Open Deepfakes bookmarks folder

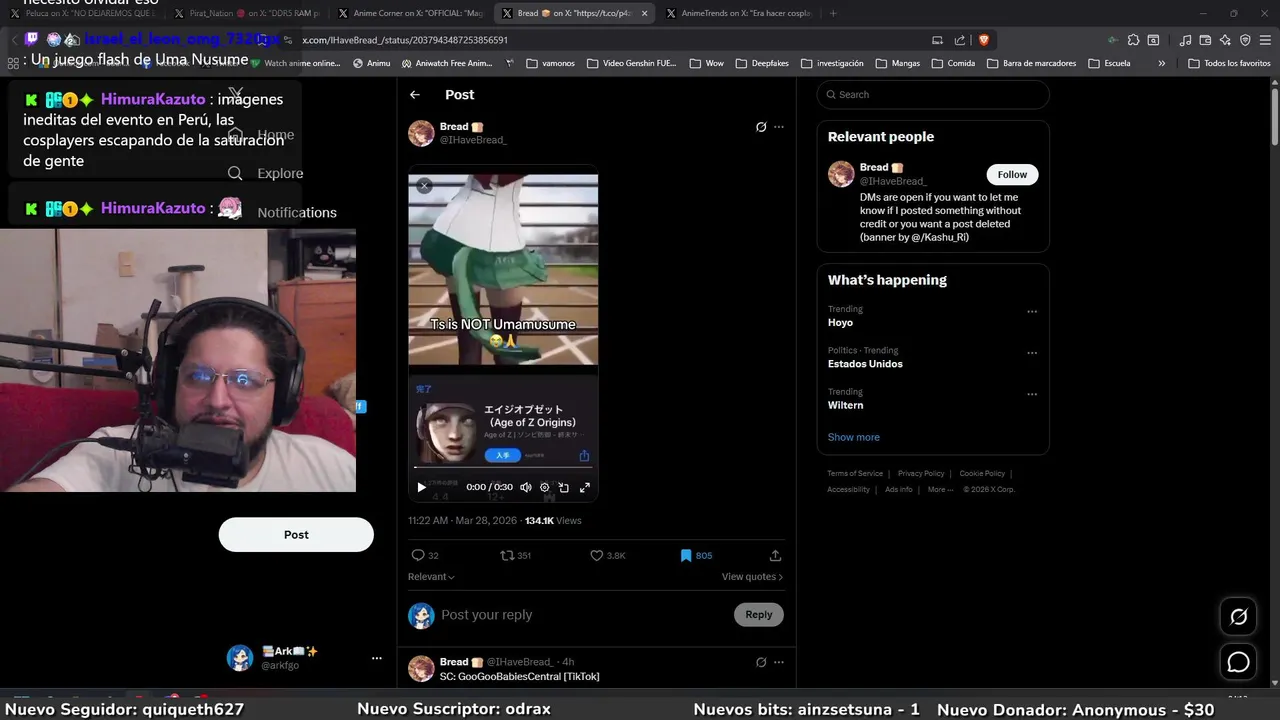[x=762, y=63]
